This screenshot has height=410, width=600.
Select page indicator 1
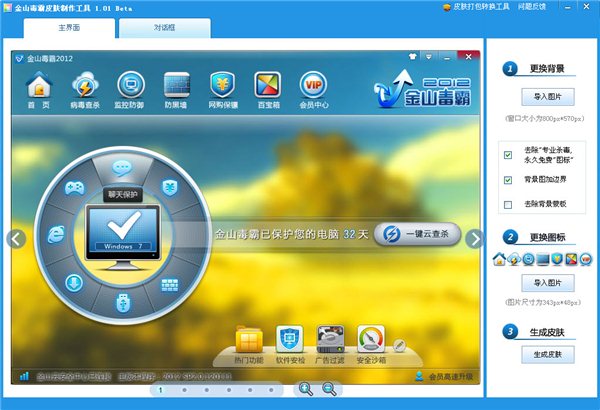(x=160, y=390)
